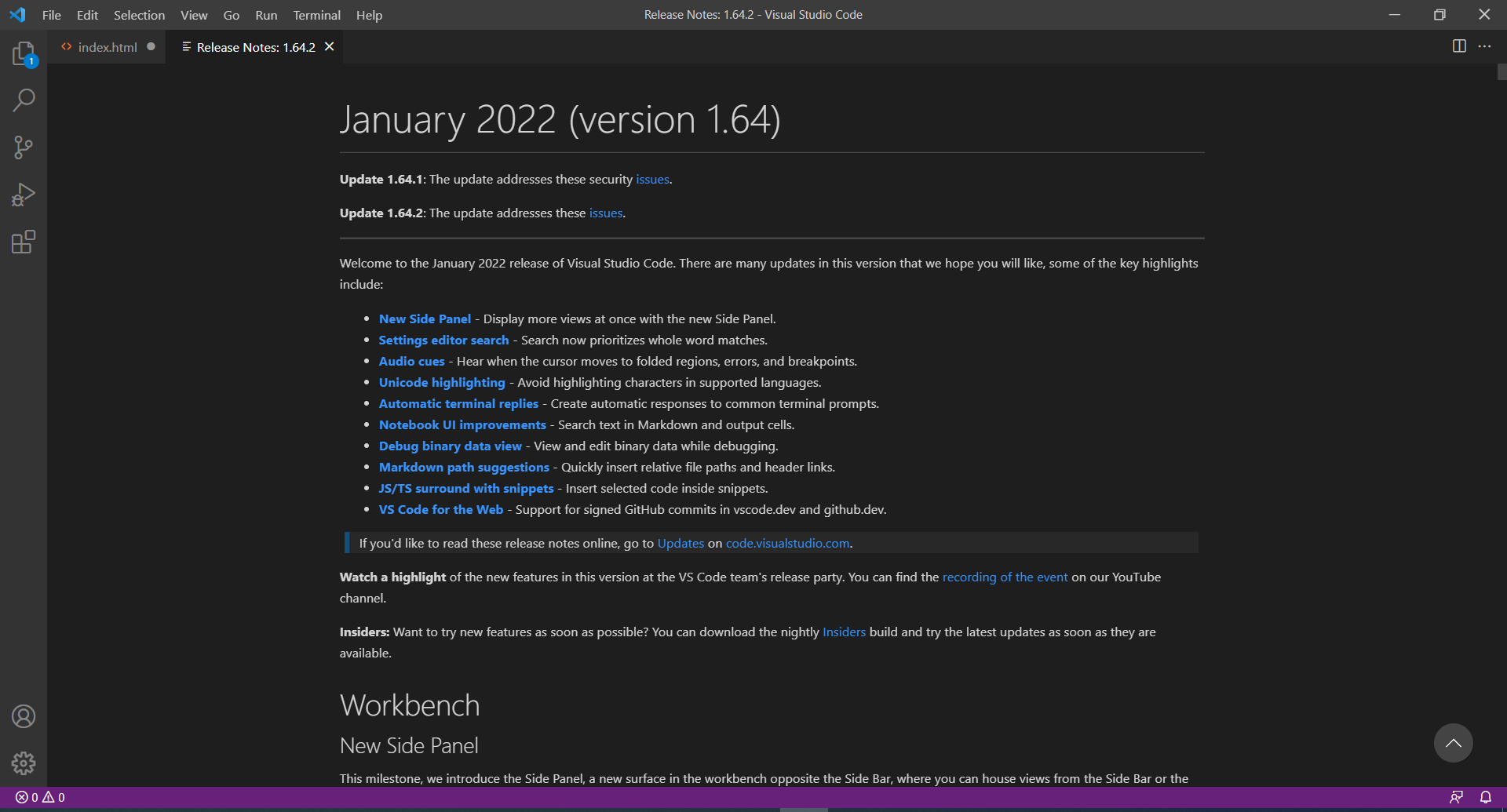1507x812 pixels.
Task: Open the Update 1.64.1 security issues link
Action: coord(652,180)
